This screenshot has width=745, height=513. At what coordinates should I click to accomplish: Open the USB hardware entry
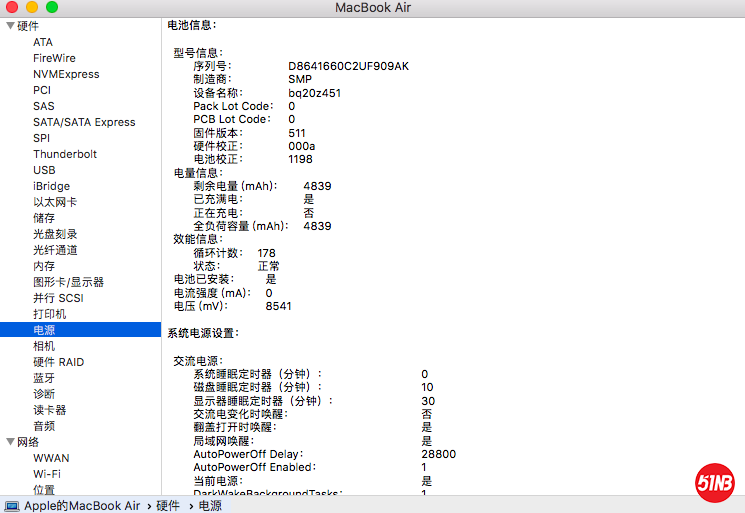(x=44, y=170)
